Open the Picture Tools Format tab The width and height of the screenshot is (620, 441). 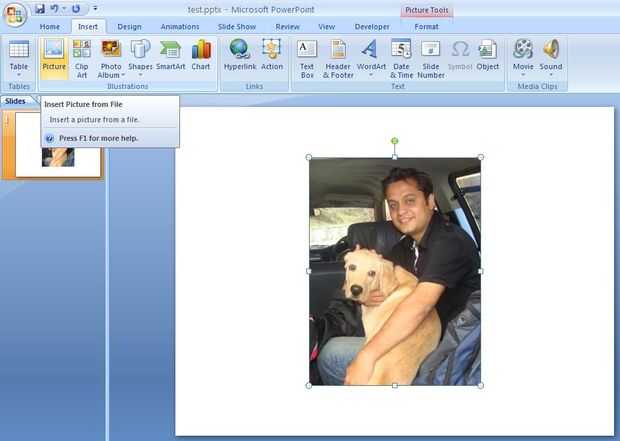426,27
